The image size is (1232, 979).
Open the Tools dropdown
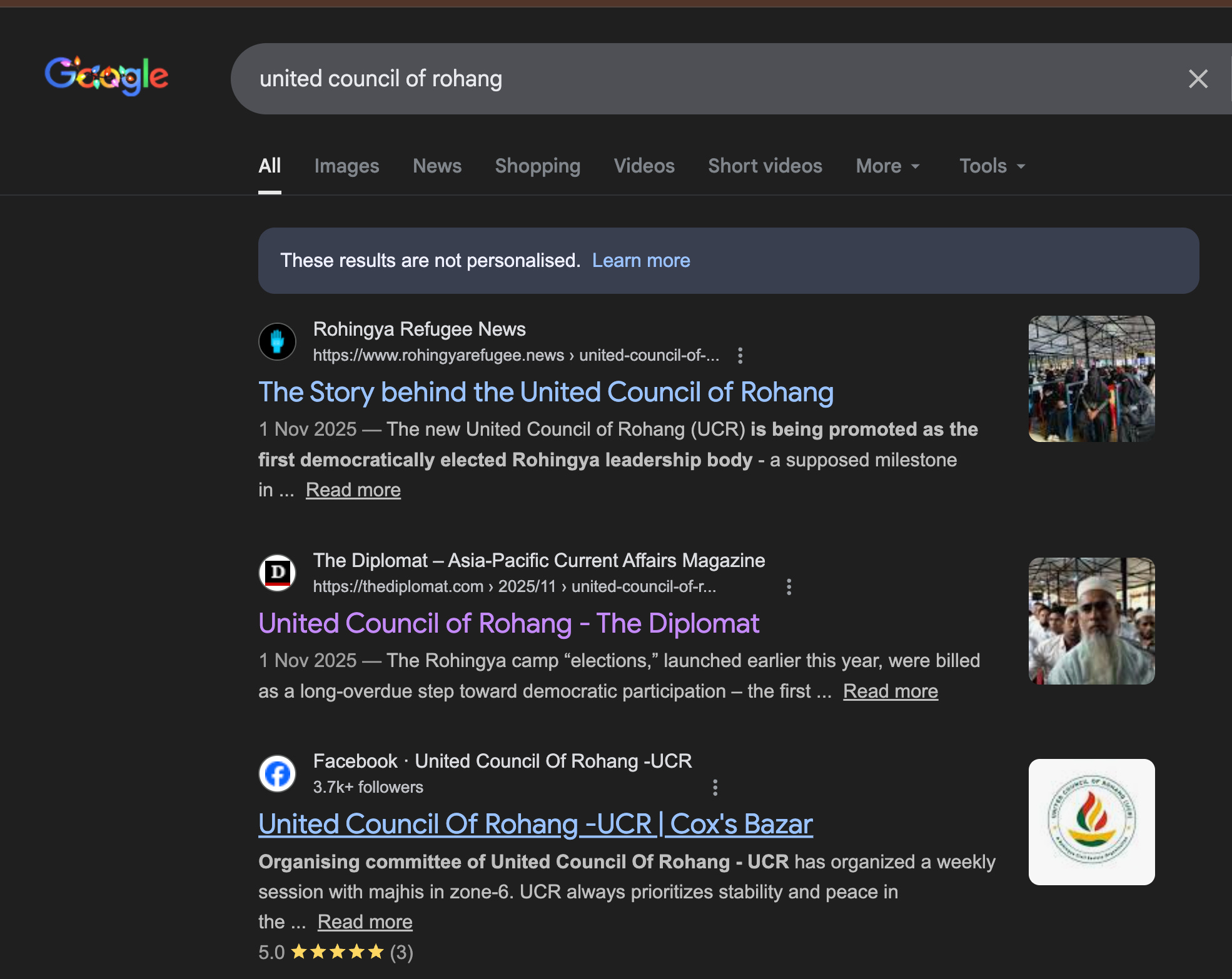tap(991, 166)
